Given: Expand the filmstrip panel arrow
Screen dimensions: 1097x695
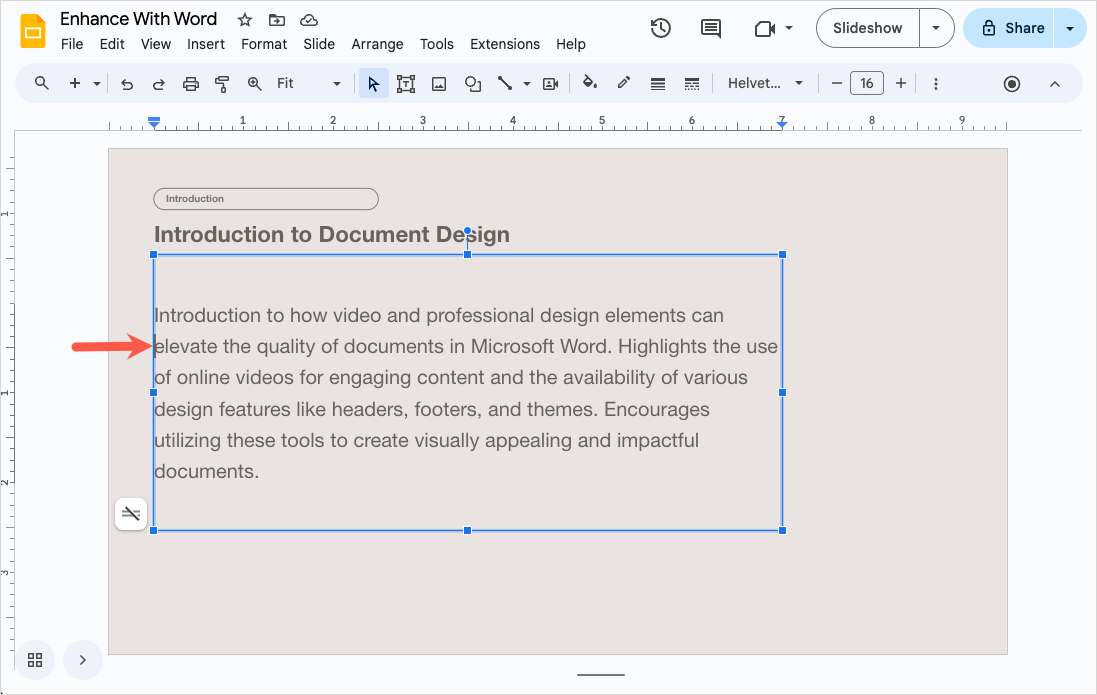Looking at the screenshot, I should [83, 660].
